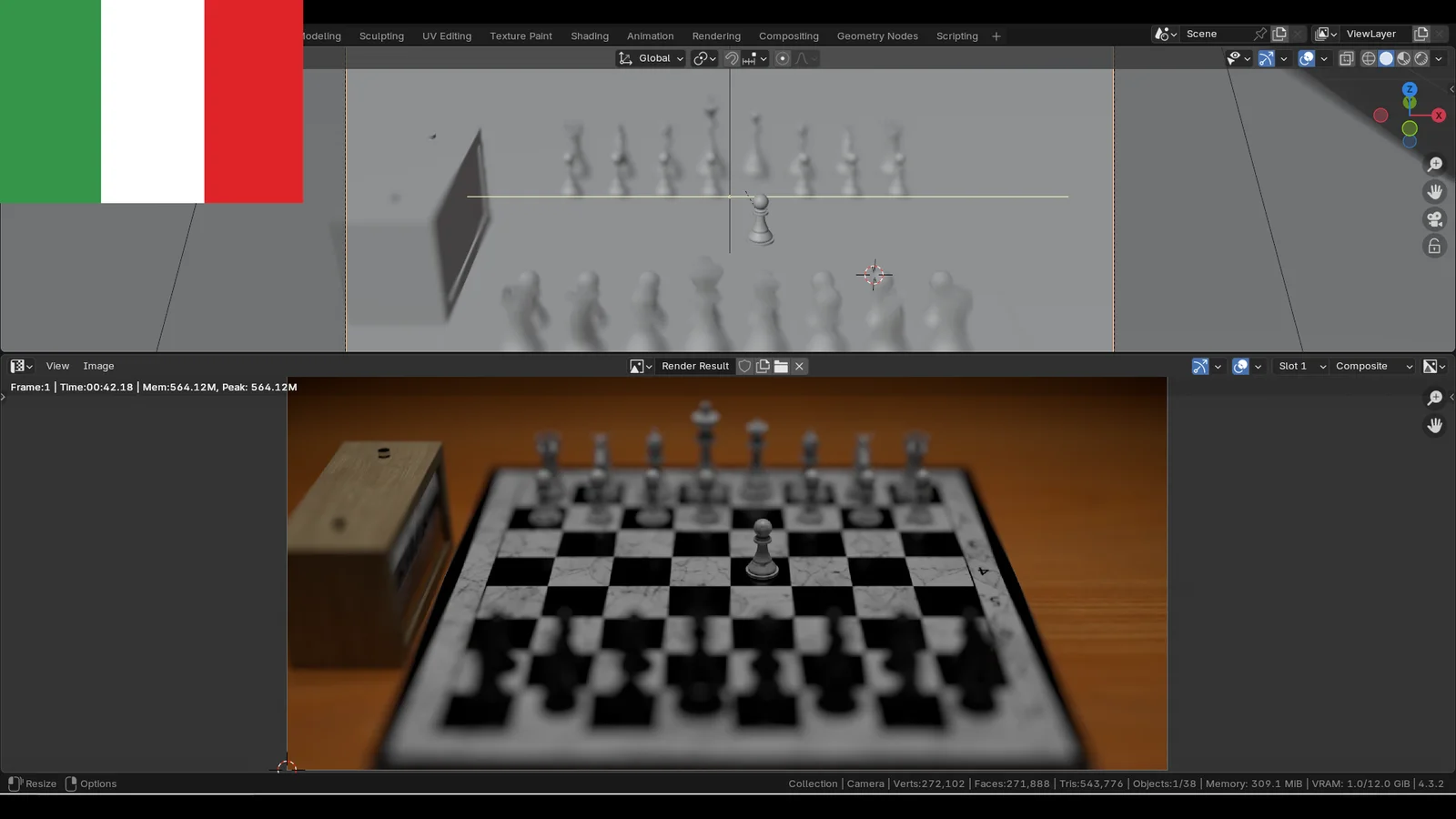Add a new workspace with the plus button
Viewport: 1456px width, 819px height.
pyautogui.click(x=996, y=36)
